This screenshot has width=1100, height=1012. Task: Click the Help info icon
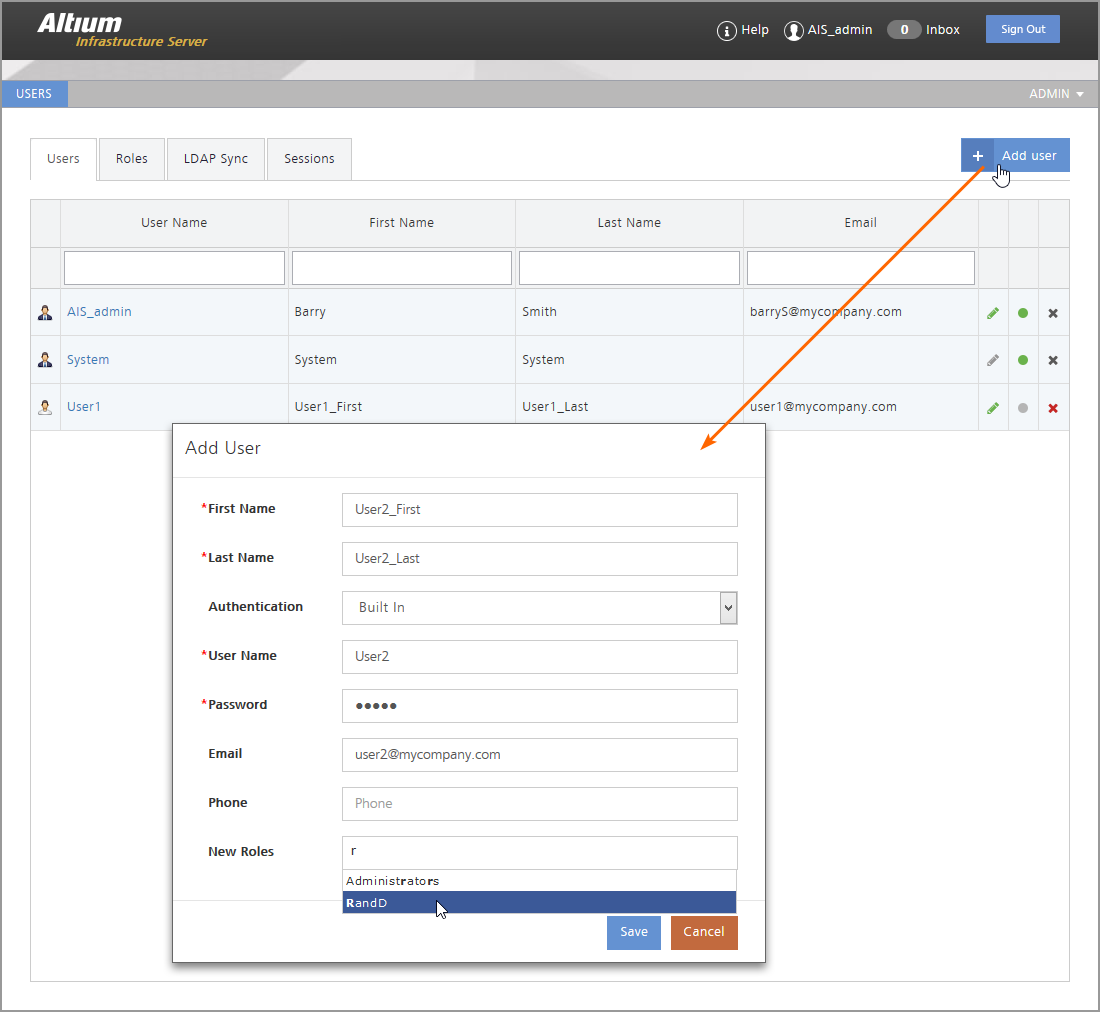pyautogui.click(x=727, y=31)
